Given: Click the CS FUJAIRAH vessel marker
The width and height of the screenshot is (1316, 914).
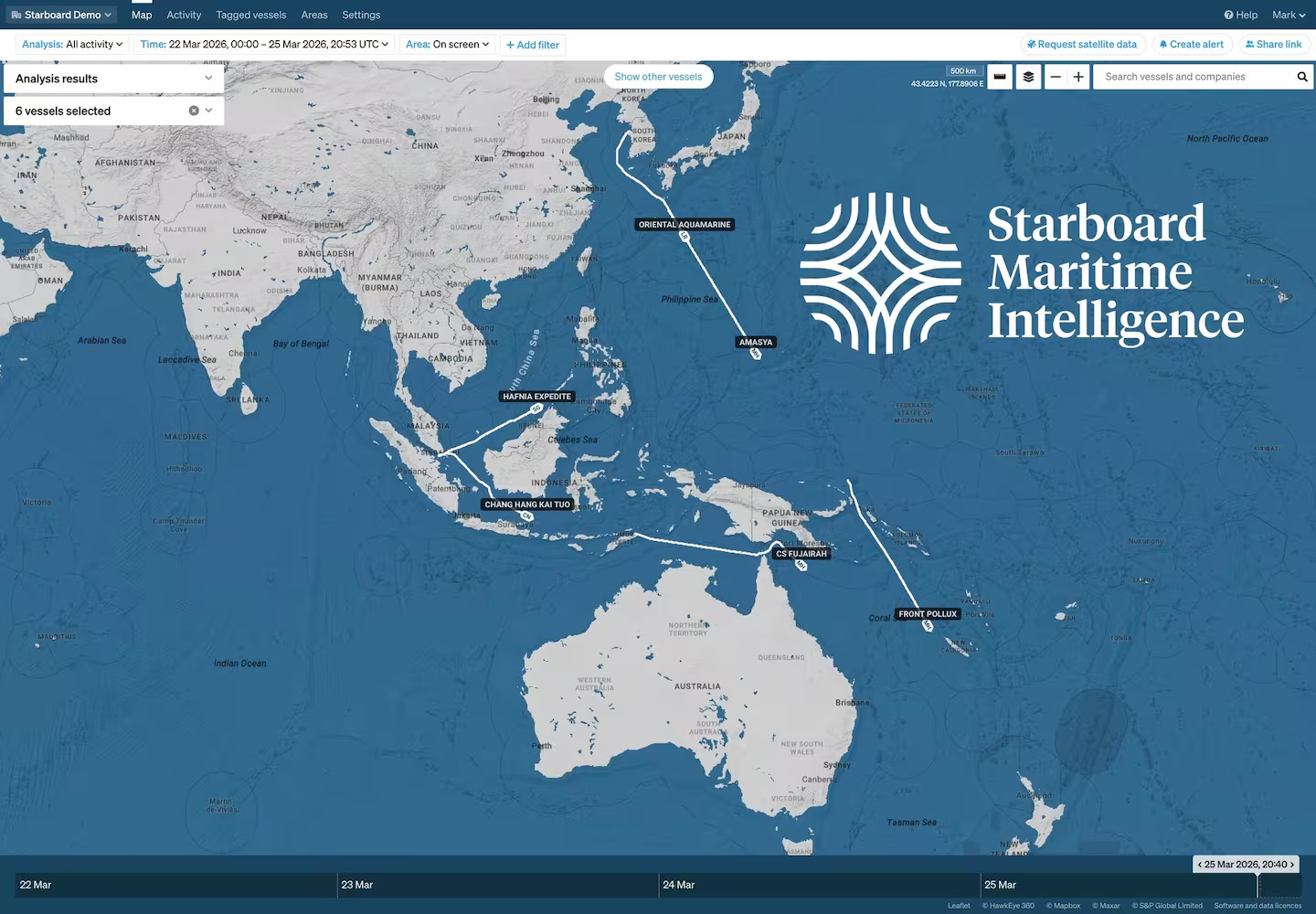Looking at the screenshot, I should point(801,565).
